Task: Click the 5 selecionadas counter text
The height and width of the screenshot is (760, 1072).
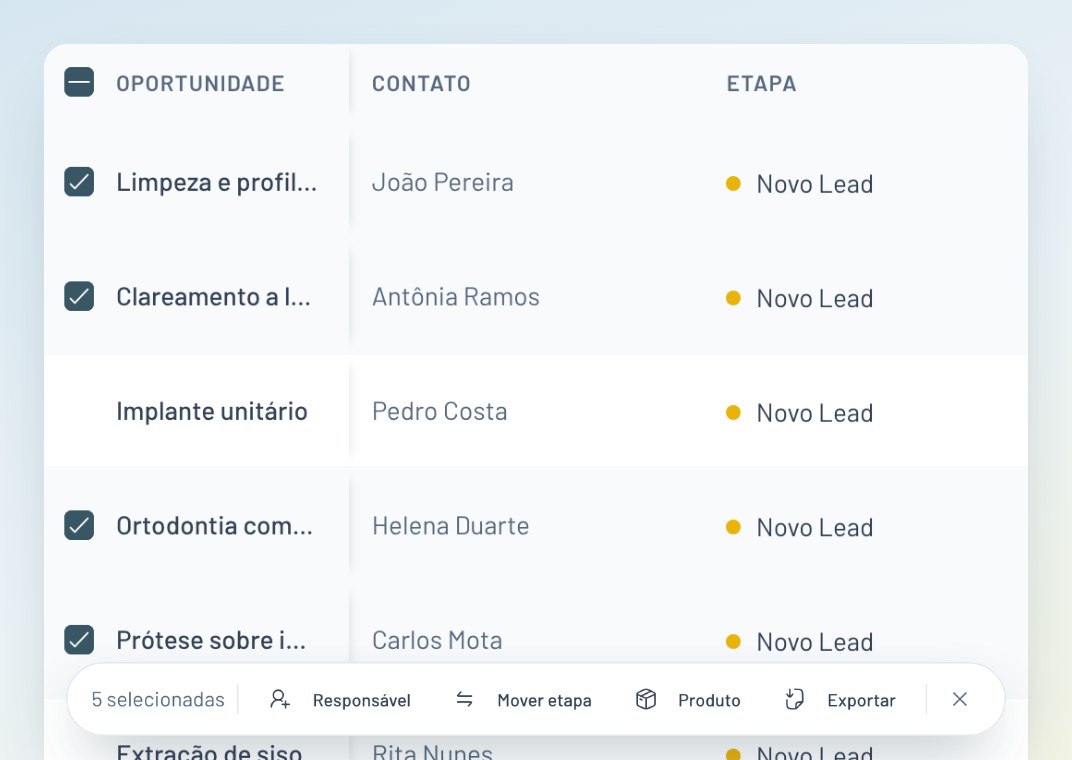Action: pos(158,700)
